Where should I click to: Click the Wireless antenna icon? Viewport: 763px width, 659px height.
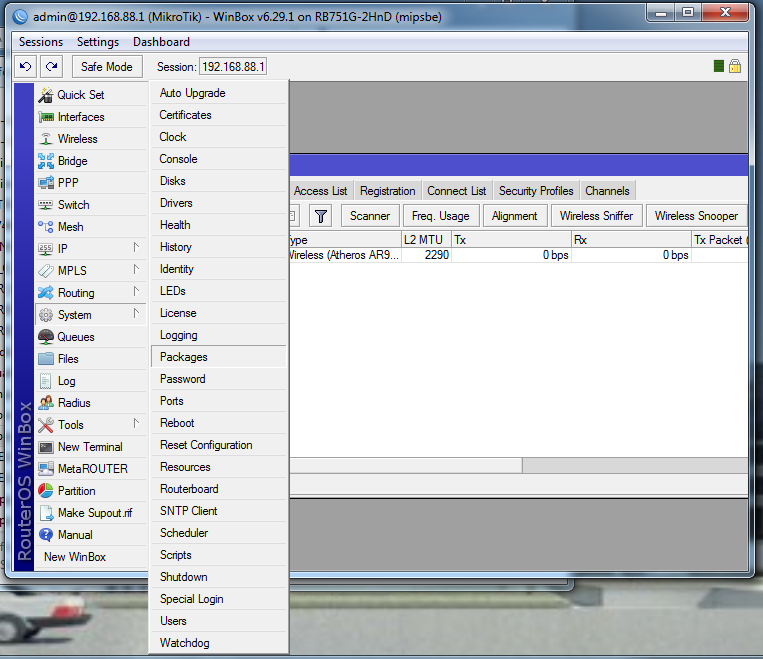46,139
